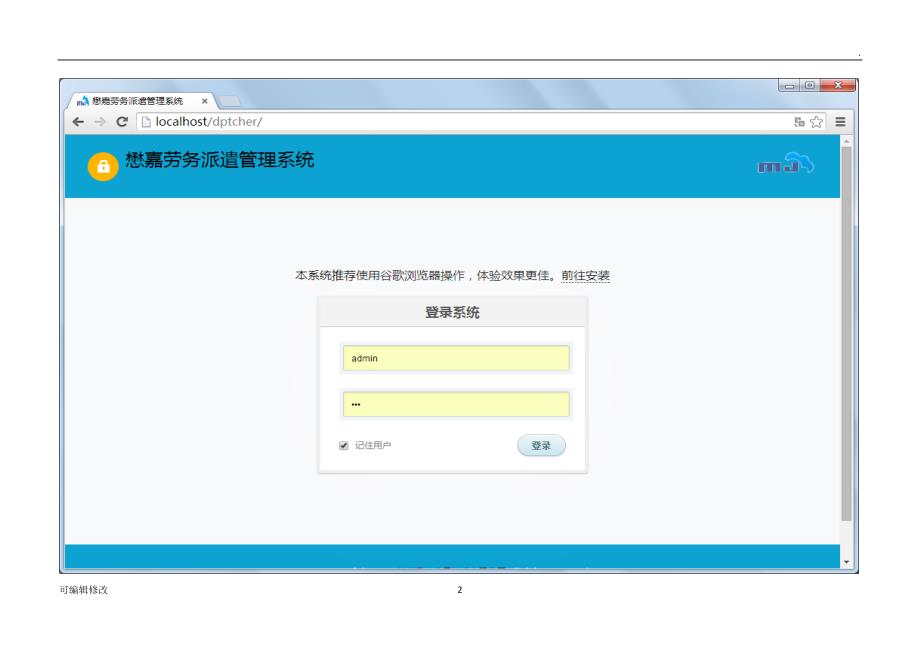Maximize the browser window
The width and height of the screenshot is (920, 651).
point(809,86)
